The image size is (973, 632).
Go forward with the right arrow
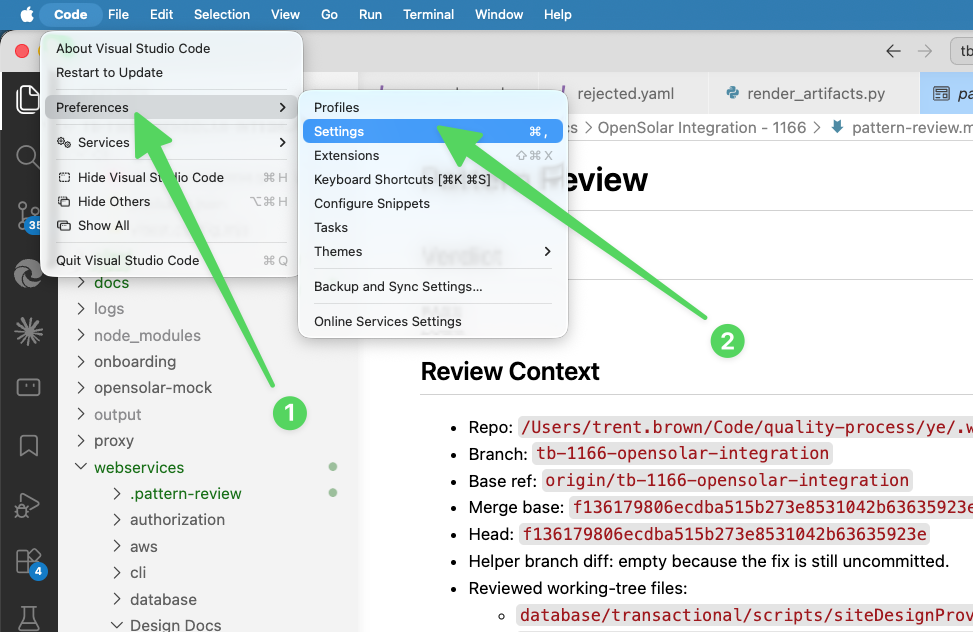click(925, 51)
